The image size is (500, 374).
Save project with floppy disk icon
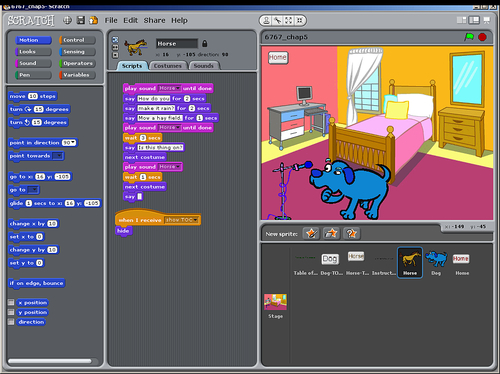click(x=81, y=20)
